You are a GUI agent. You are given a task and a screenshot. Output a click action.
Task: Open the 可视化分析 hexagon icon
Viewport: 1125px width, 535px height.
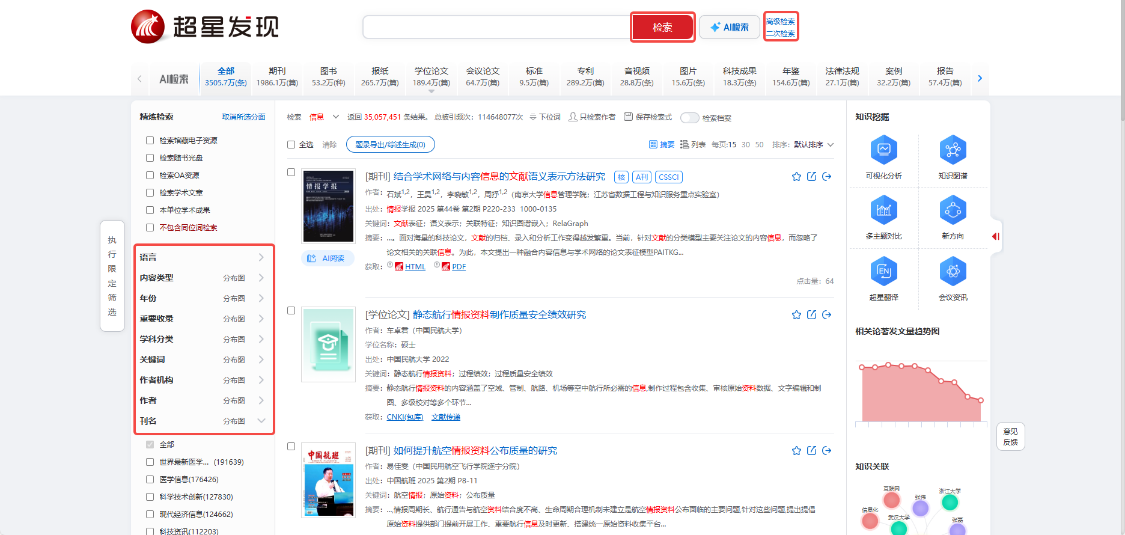coord(883,151)
